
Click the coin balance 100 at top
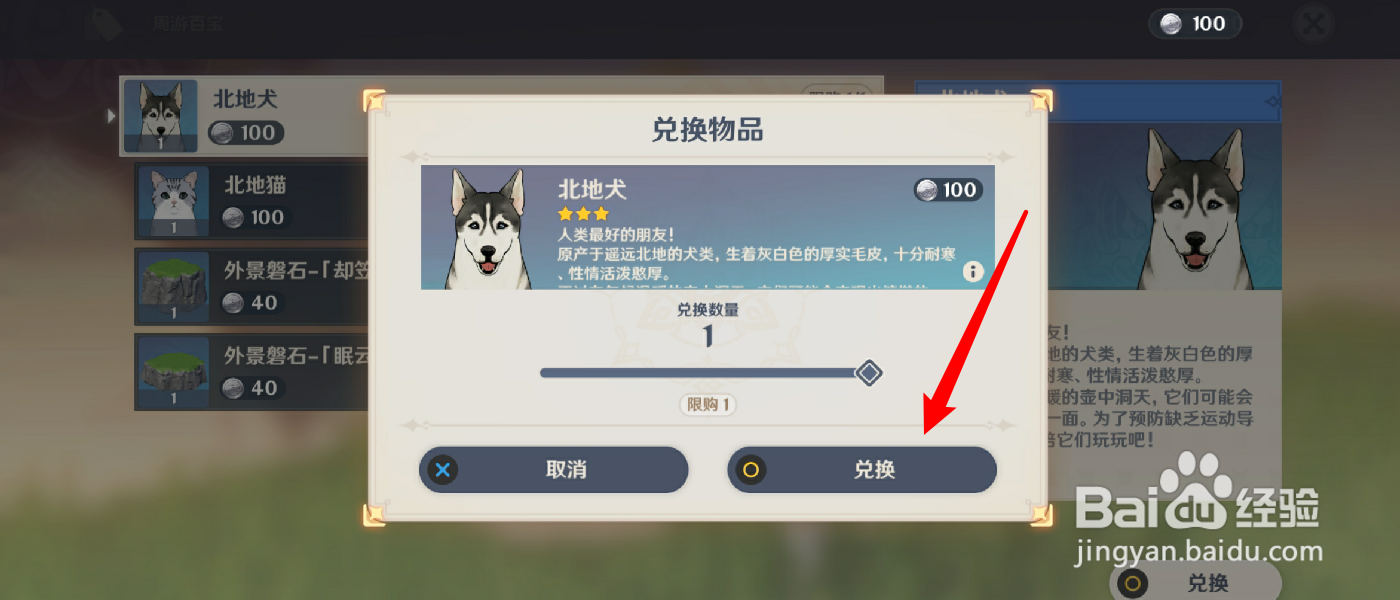pos(1194,24)
